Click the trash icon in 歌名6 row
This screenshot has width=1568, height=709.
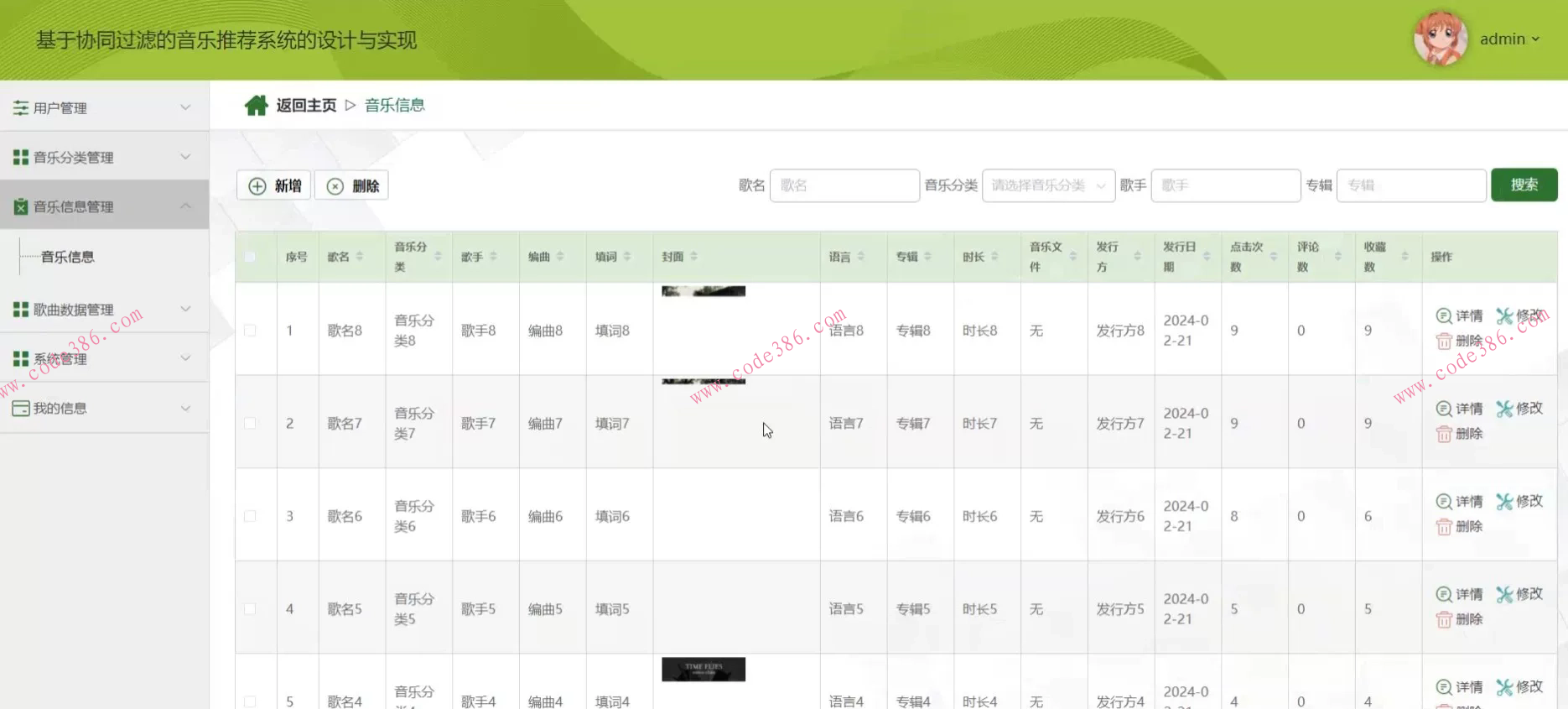point(1444,527)
